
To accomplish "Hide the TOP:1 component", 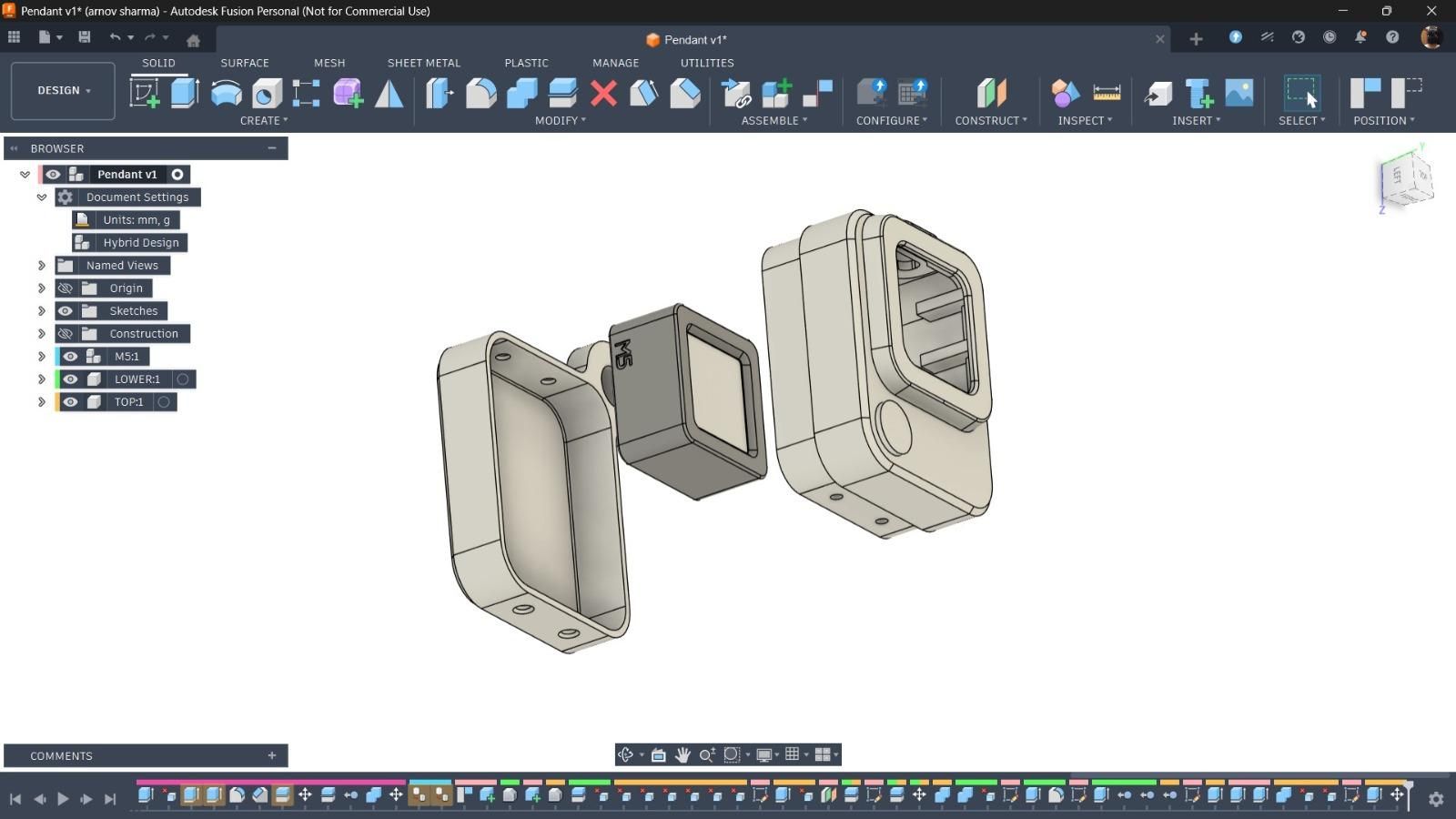I will [70, 402].
